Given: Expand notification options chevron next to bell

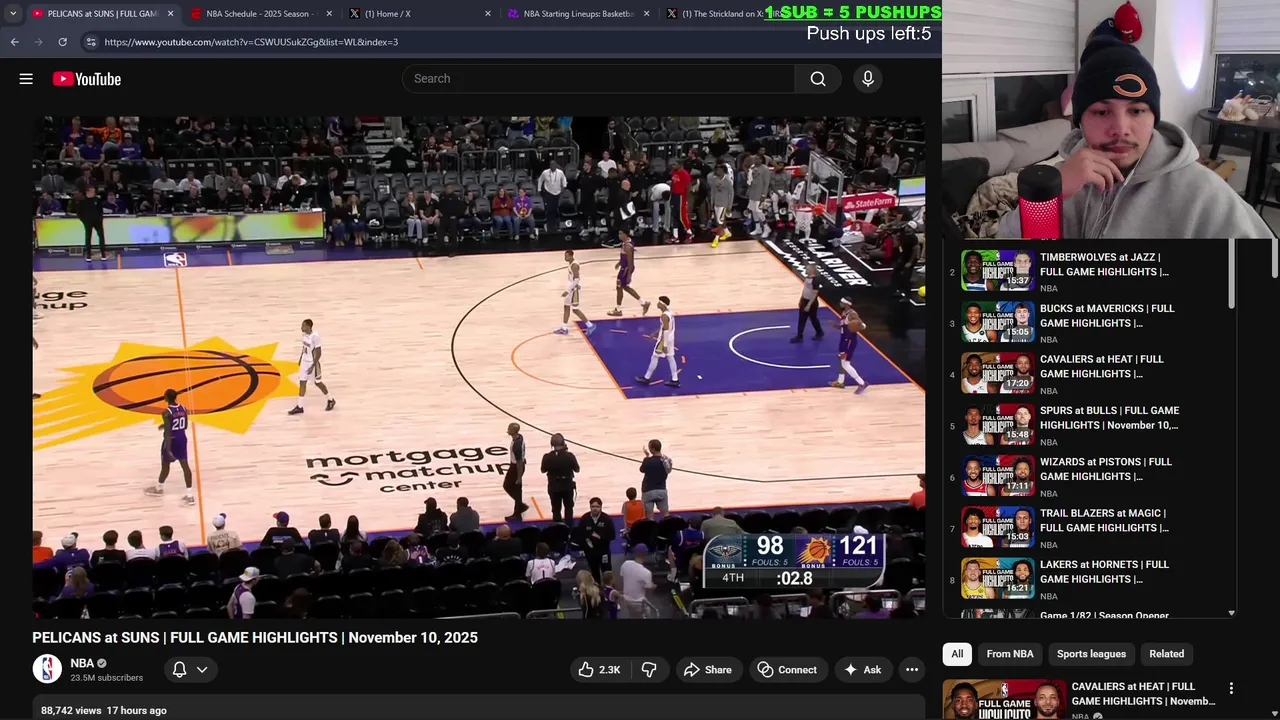Looking at the screenshot, I should coord(202,670).
